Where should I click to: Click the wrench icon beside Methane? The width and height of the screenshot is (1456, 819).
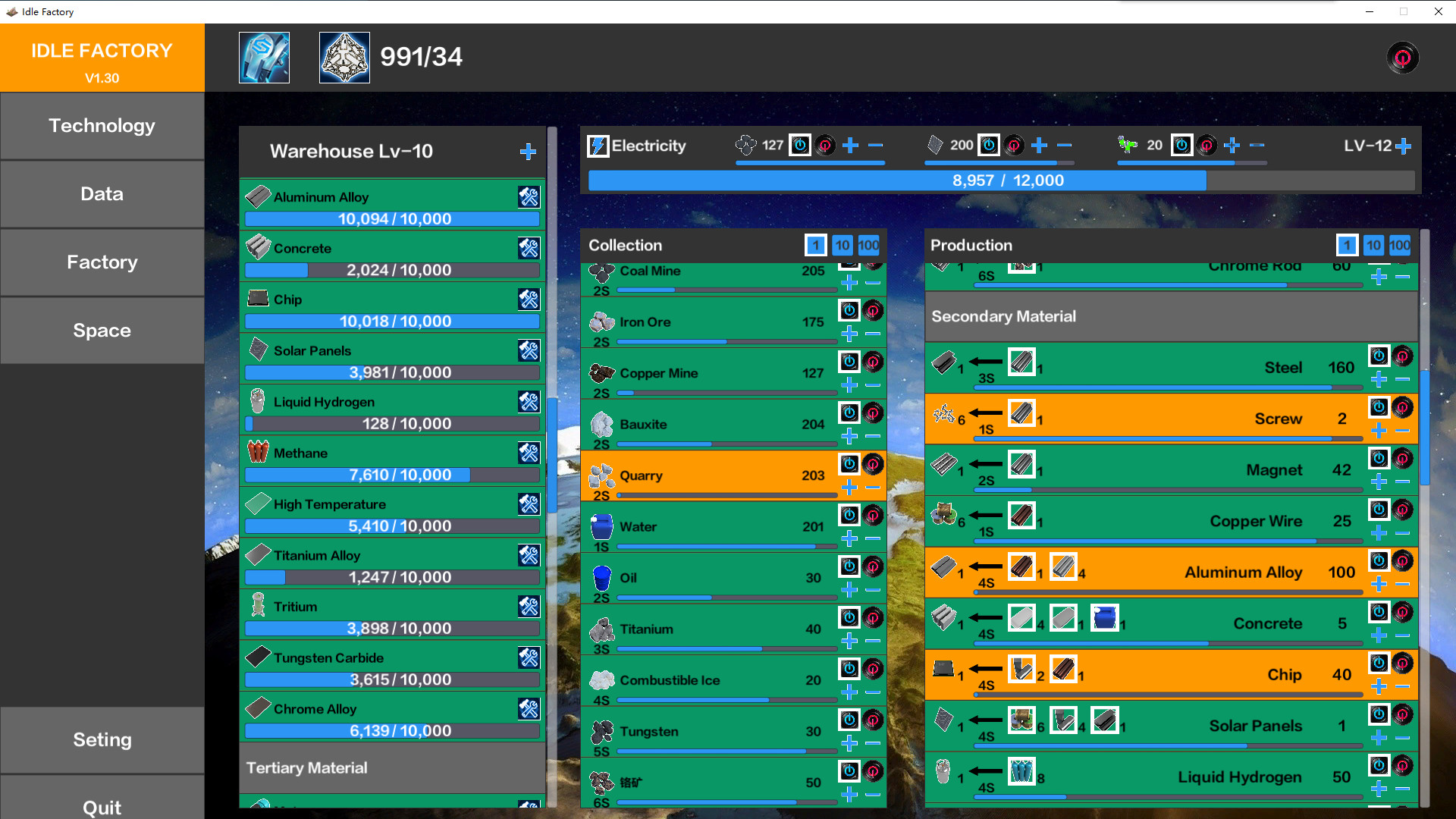(x=531, y=453)
